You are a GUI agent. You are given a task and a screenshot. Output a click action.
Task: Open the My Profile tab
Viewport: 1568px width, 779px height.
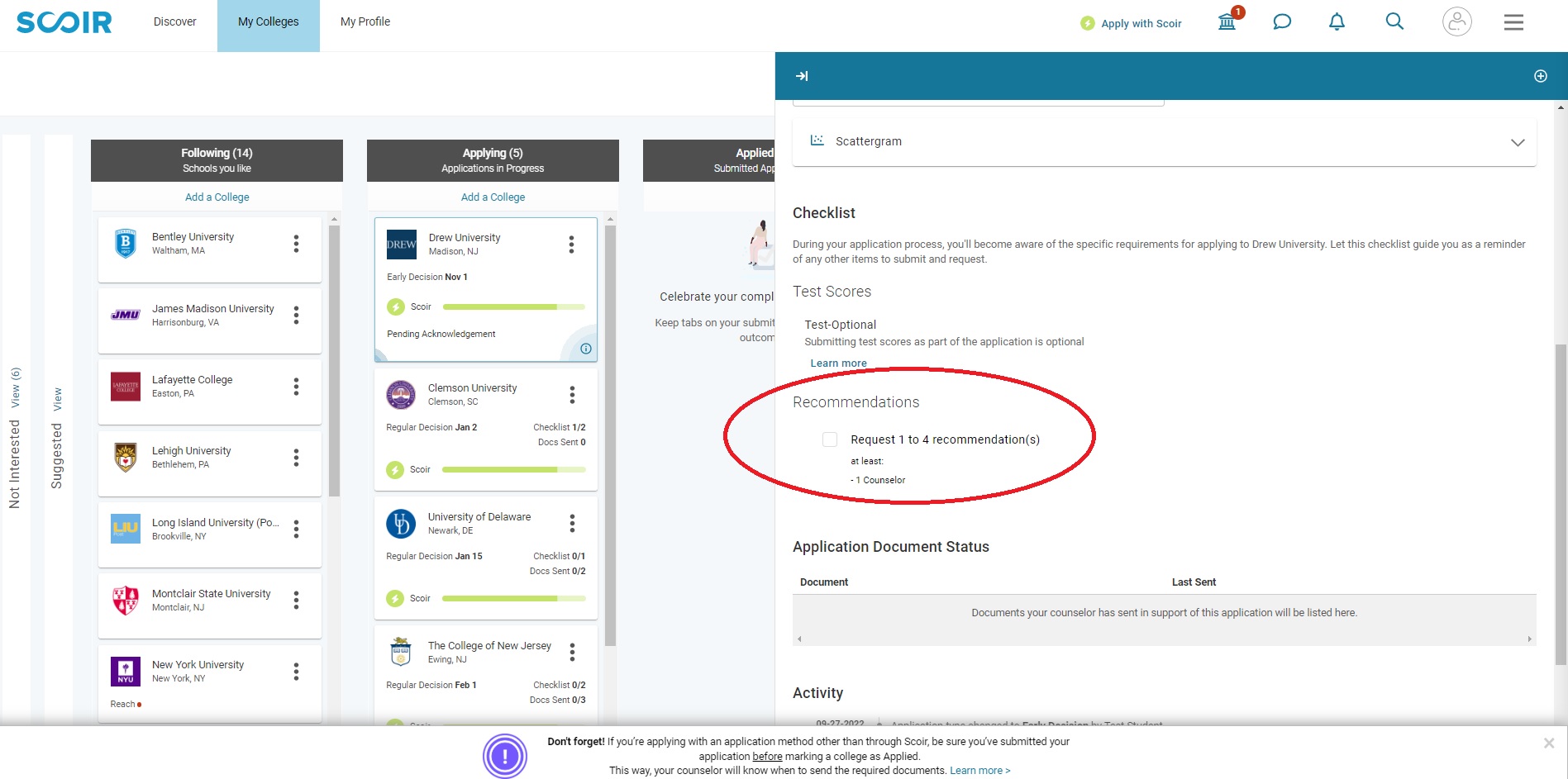[x=365, y=22]
